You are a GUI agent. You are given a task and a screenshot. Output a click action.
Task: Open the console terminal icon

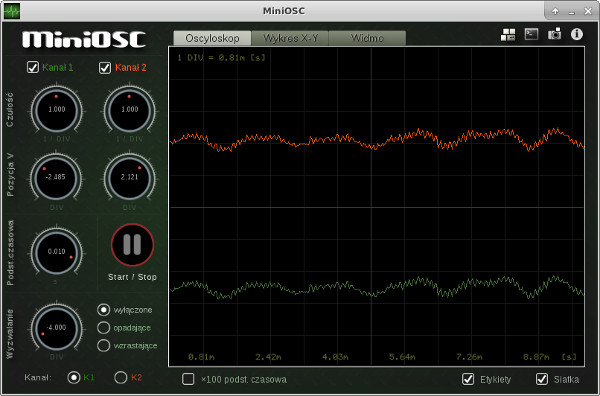pos(531,34)
